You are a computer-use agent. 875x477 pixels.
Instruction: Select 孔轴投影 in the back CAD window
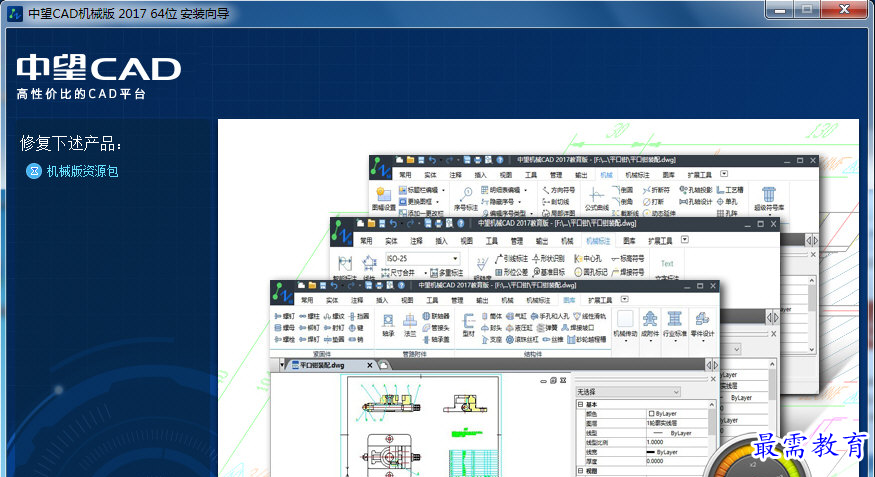pos(696,190)
